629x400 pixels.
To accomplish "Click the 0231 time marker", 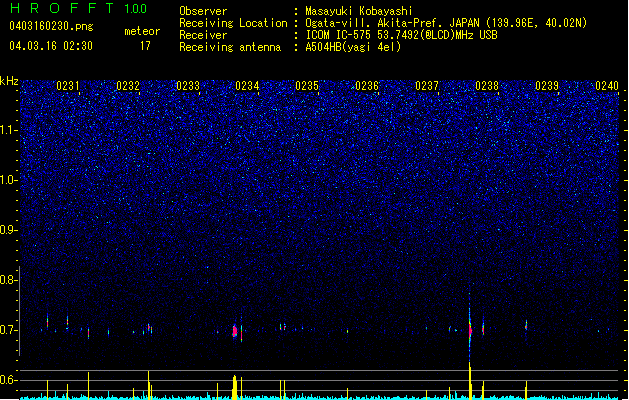I will [x=68, y=86].
